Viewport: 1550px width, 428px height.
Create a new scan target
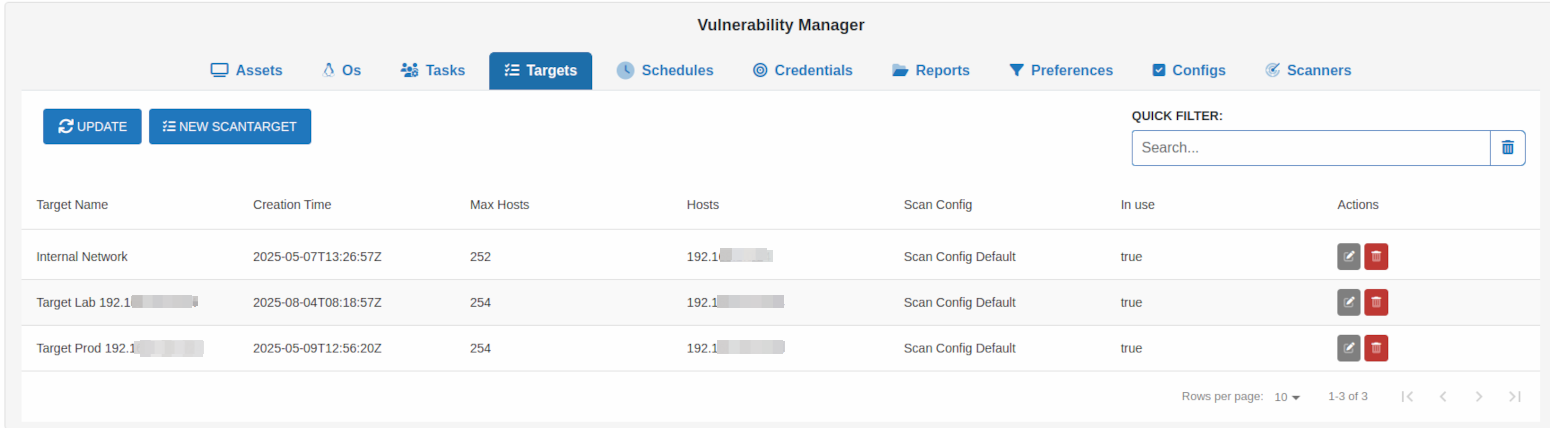click(230, 127)
